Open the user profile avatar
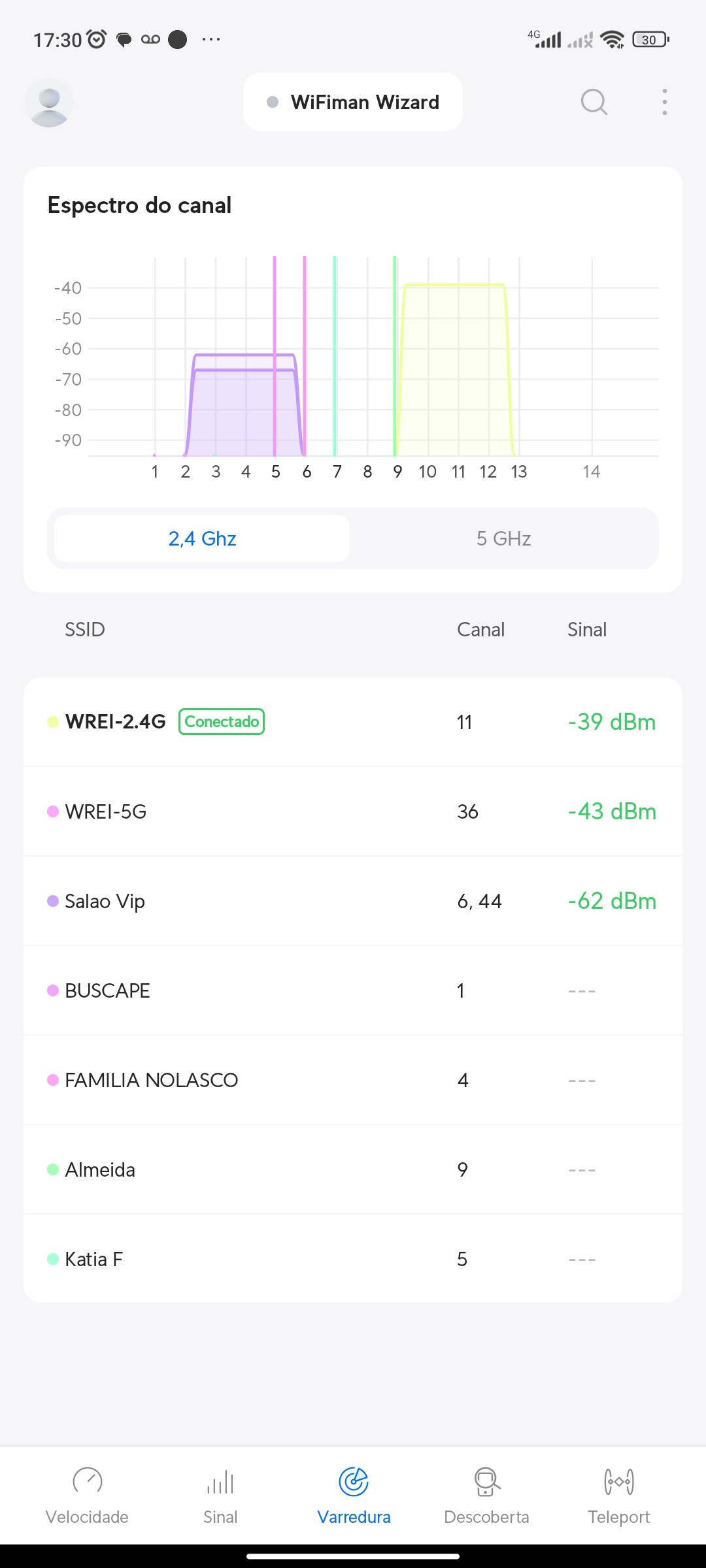706x1568 pixels. click(x=49, y=103)
